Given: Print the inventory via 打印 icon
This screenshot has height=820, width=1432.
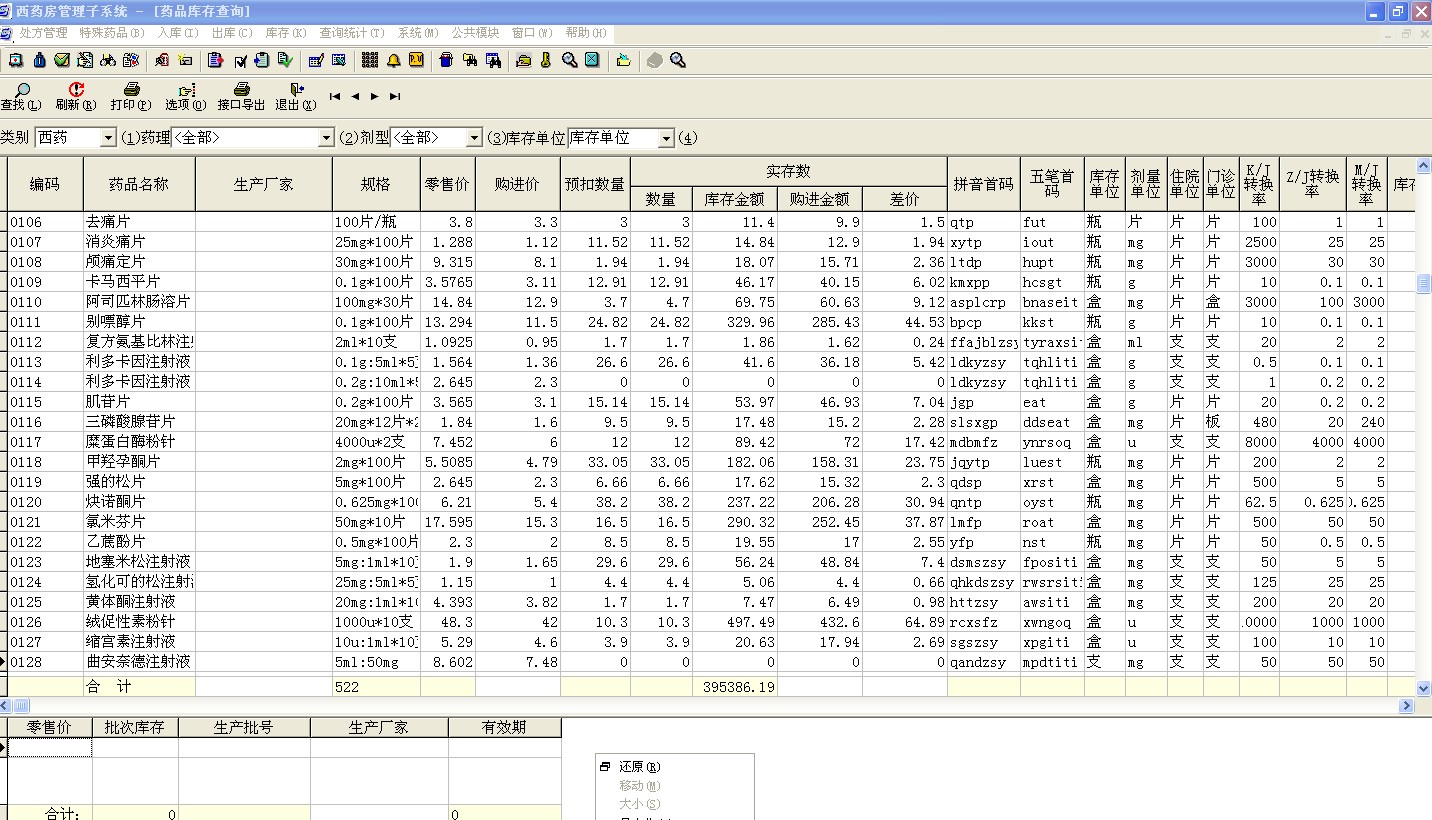Looking at the screenshot, I should [x=131, y=96].
